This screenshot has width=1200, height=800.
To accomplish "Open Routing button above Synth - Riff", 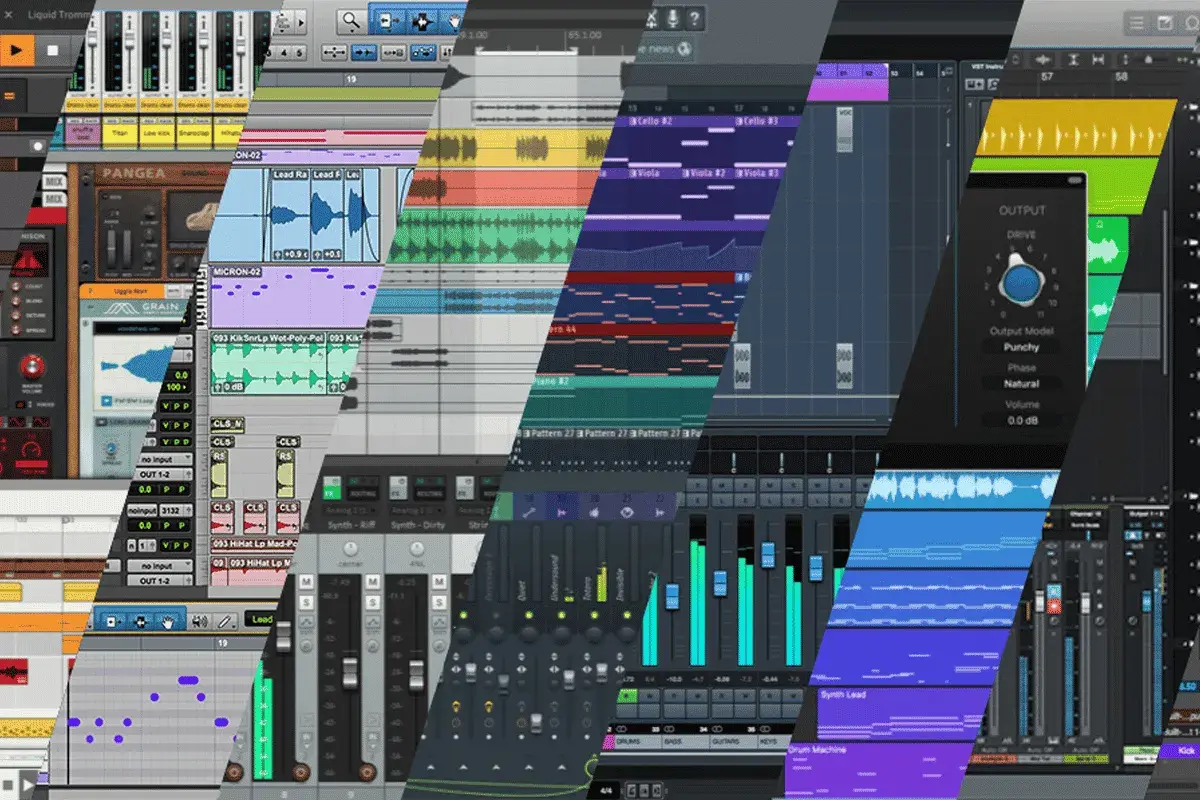I will pos(362,493).
